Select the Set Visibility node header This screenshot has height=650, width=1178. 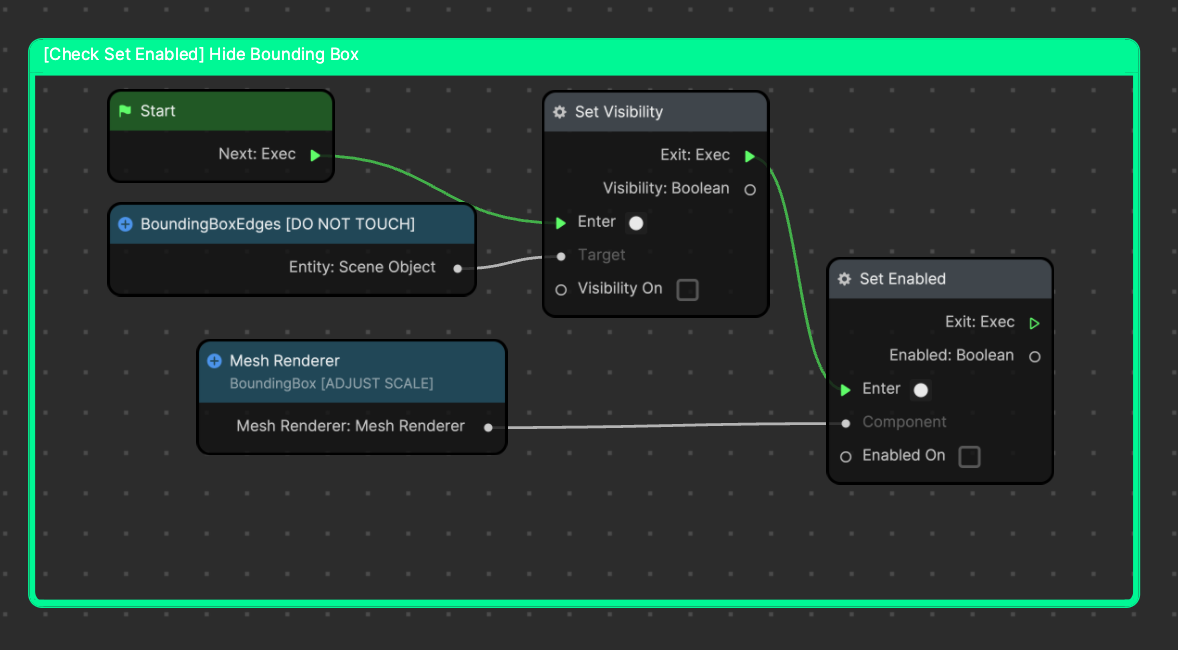coord(655,112)
